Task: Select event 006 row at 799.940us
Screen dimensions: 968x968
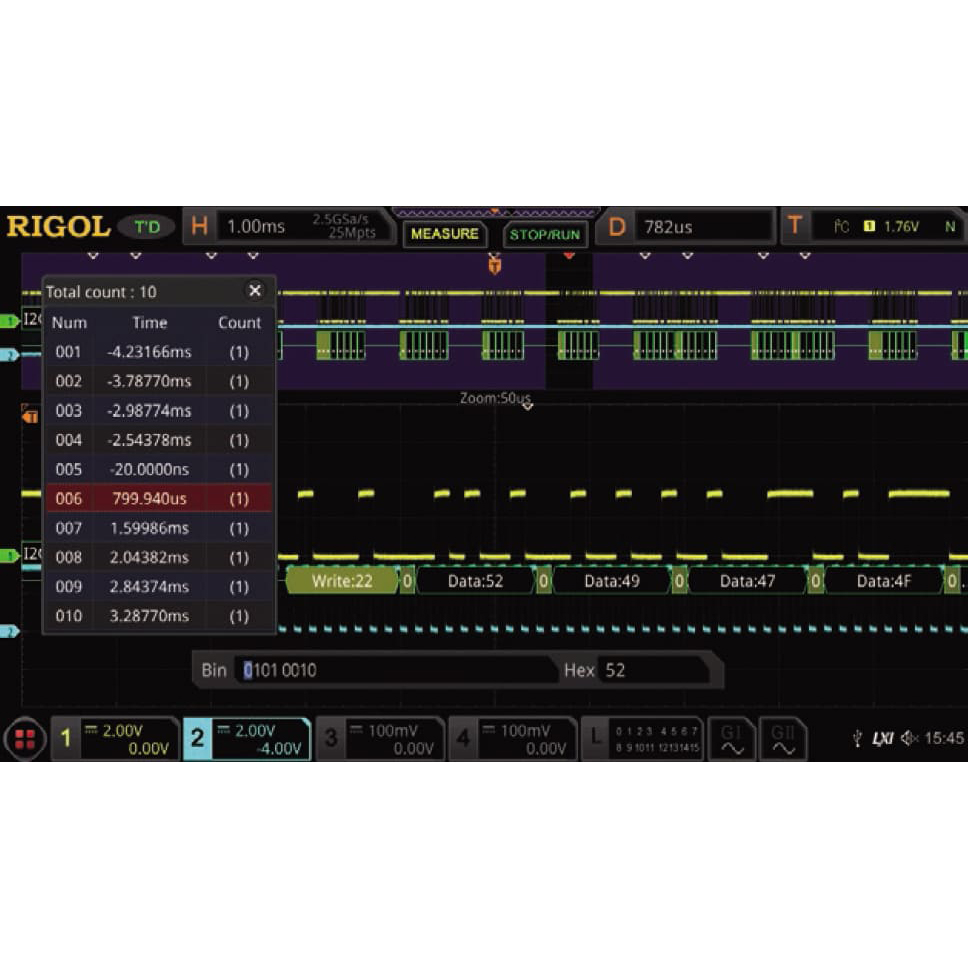Action: click(x=158, y=498)
